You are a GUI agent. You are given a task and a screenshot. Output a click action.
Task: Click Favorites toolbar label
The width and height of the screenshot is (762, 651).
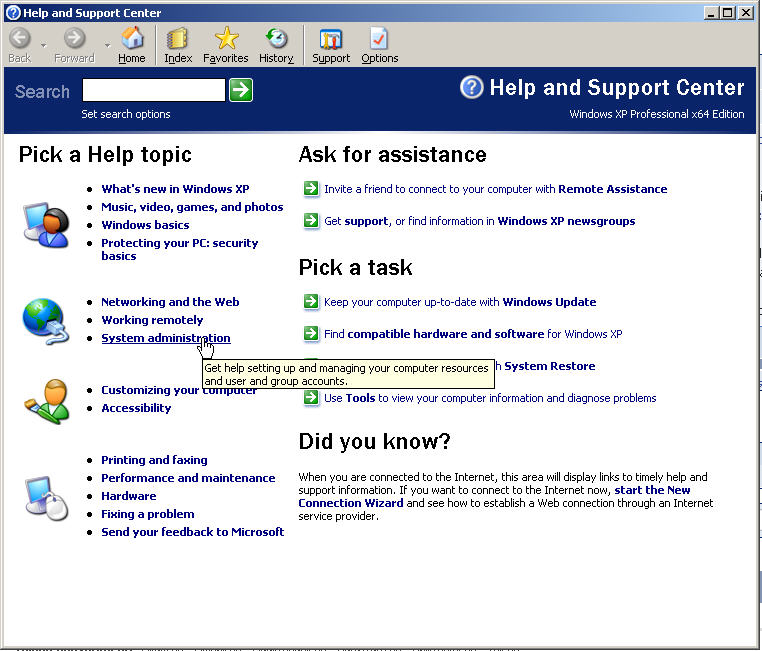point(225,58)
